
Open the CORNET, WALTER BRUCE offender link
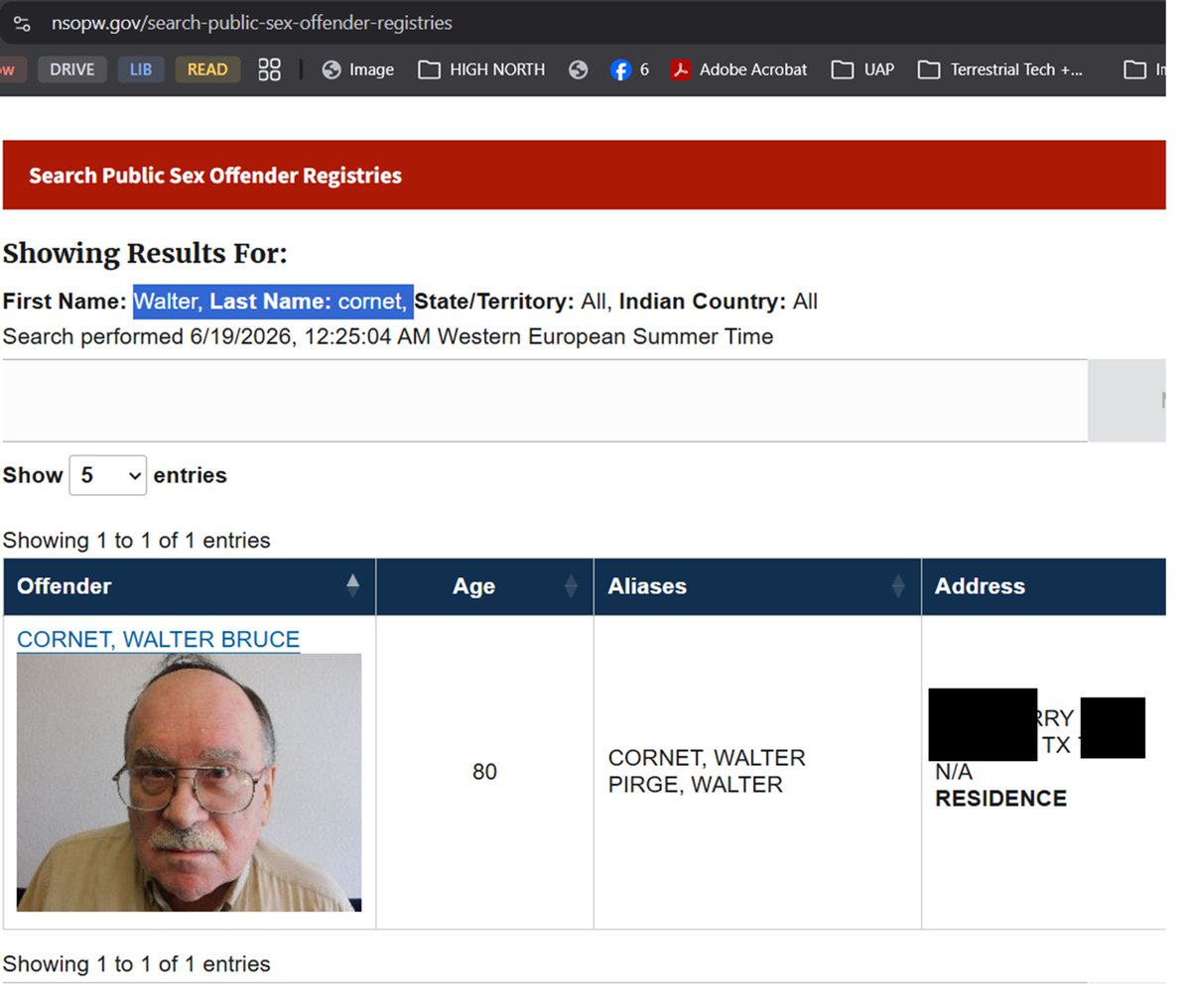[158, 639]
